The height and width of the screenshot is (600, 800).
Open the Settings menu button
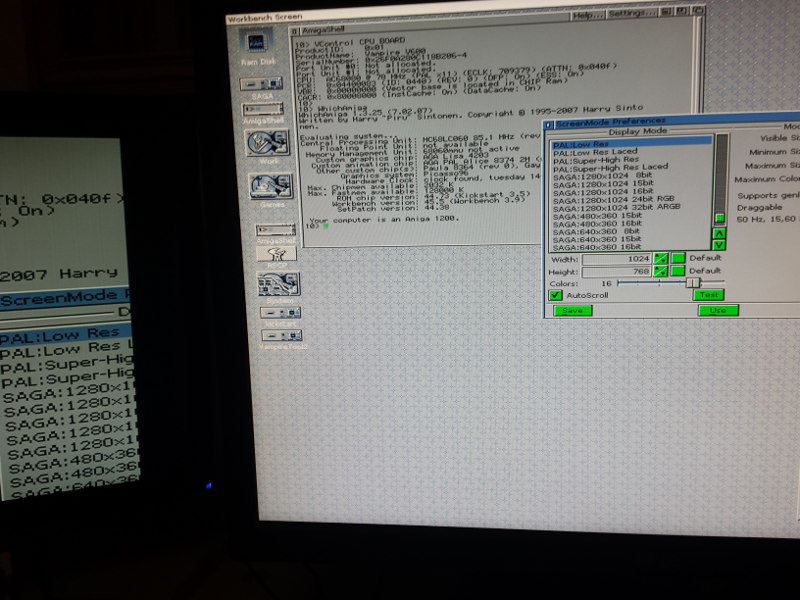pos(631,15)
